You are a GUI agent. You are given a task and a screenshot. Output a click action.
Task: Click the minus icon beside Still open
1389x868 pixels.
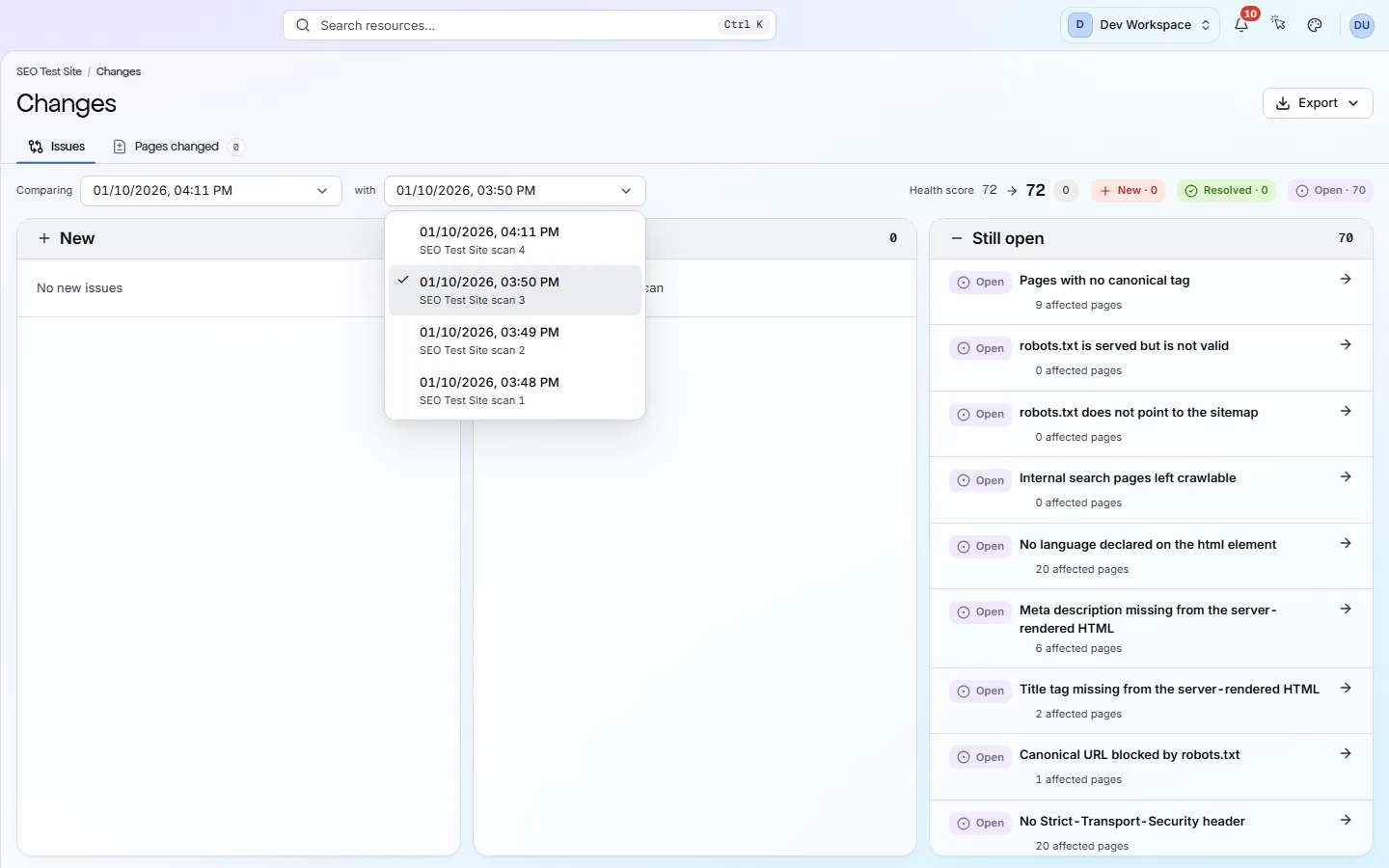(957, 238)
